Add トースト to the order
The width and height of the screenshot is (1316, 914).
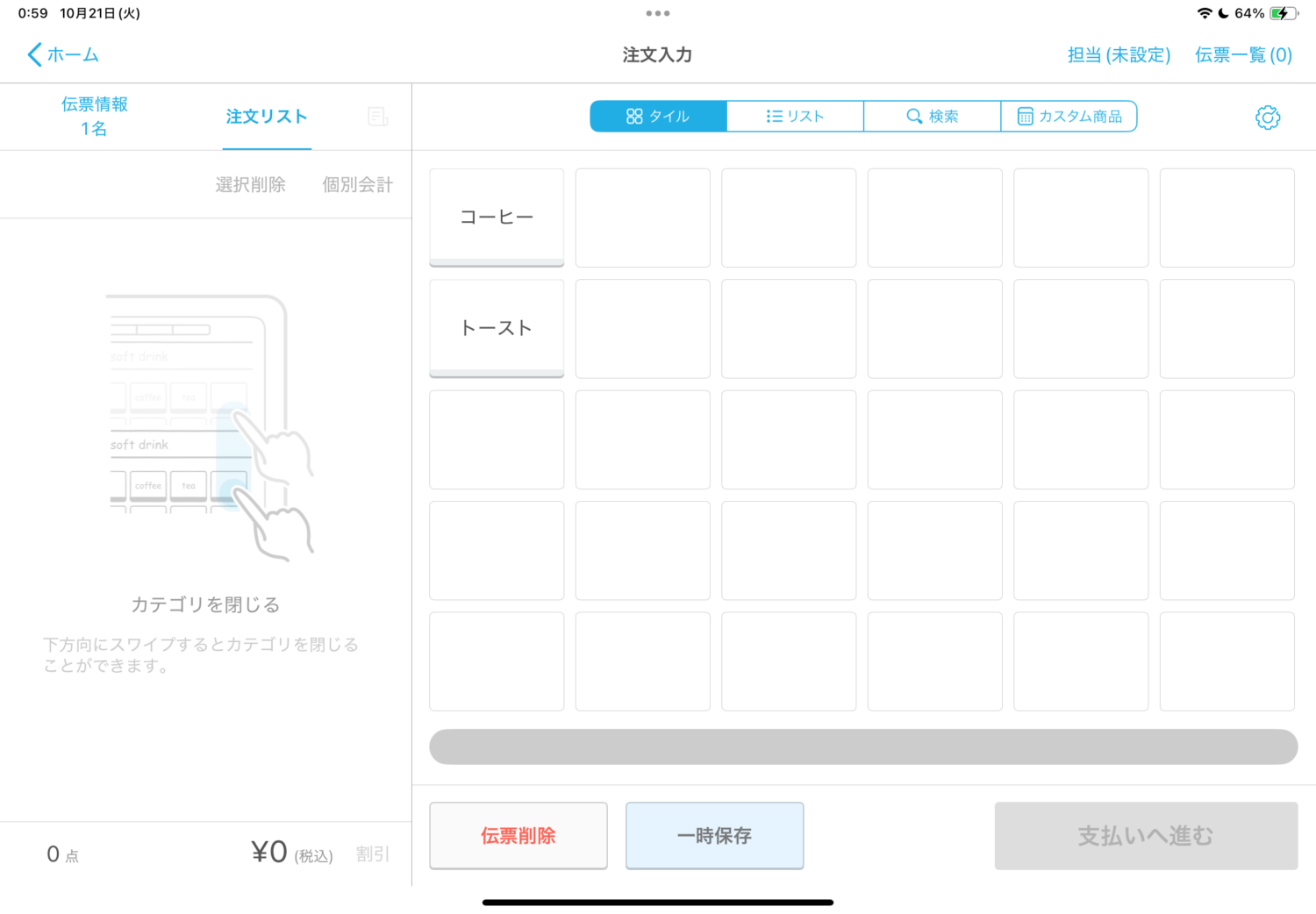pos(497,328)
